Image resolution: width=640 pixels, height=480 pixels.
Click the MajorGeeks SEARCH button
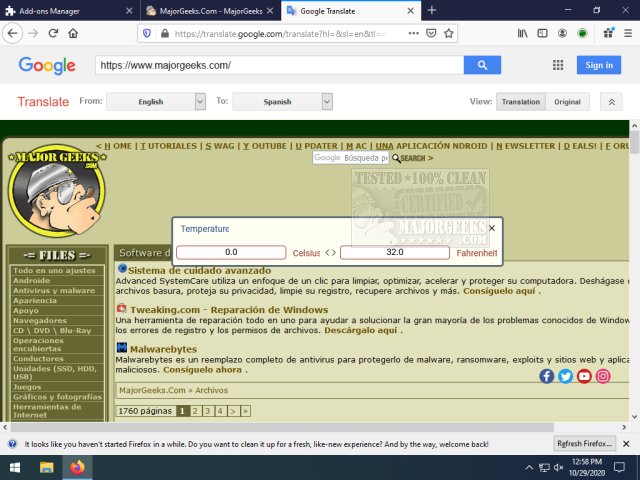coord(412,158)
